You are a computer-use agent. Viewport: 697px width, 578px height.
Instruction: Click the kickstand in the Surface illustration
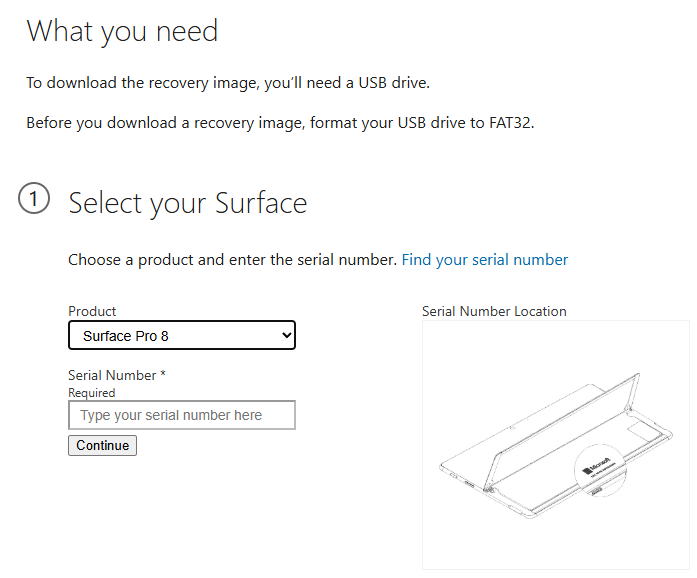(x=562, y=434)
